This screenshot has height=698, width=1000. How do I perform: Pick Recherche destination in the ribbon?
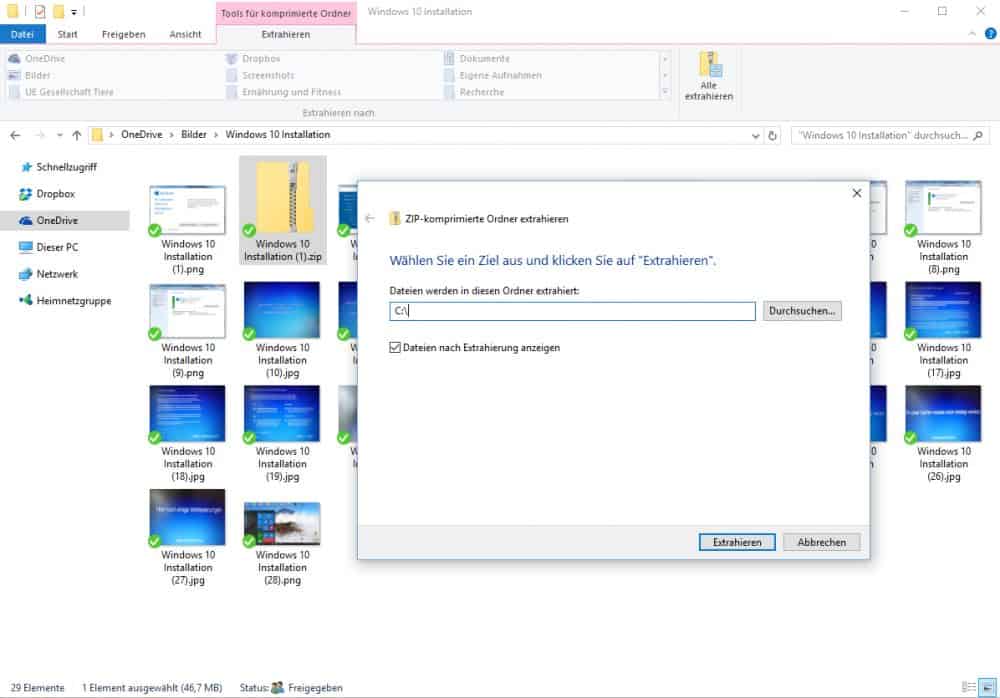474,92
